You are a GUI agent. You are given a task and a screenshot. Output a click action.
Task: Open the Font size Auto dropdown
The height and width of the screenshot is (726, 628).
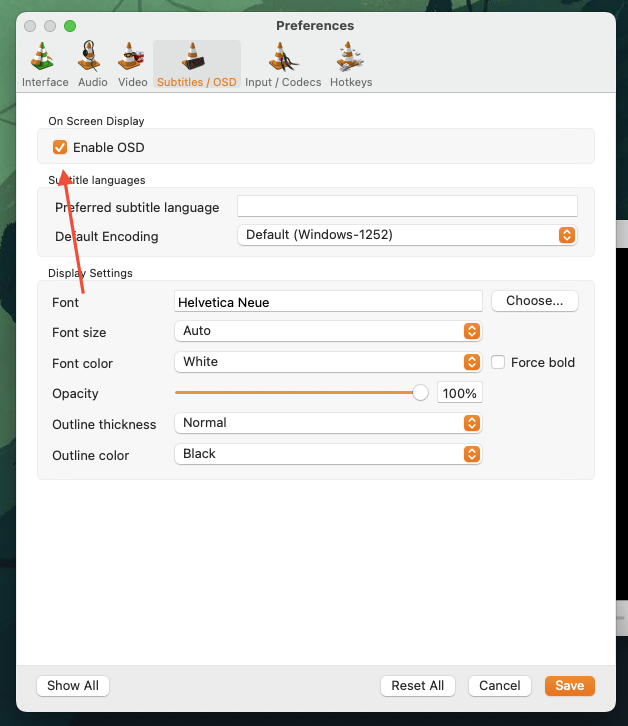click(x=328, y=331)
